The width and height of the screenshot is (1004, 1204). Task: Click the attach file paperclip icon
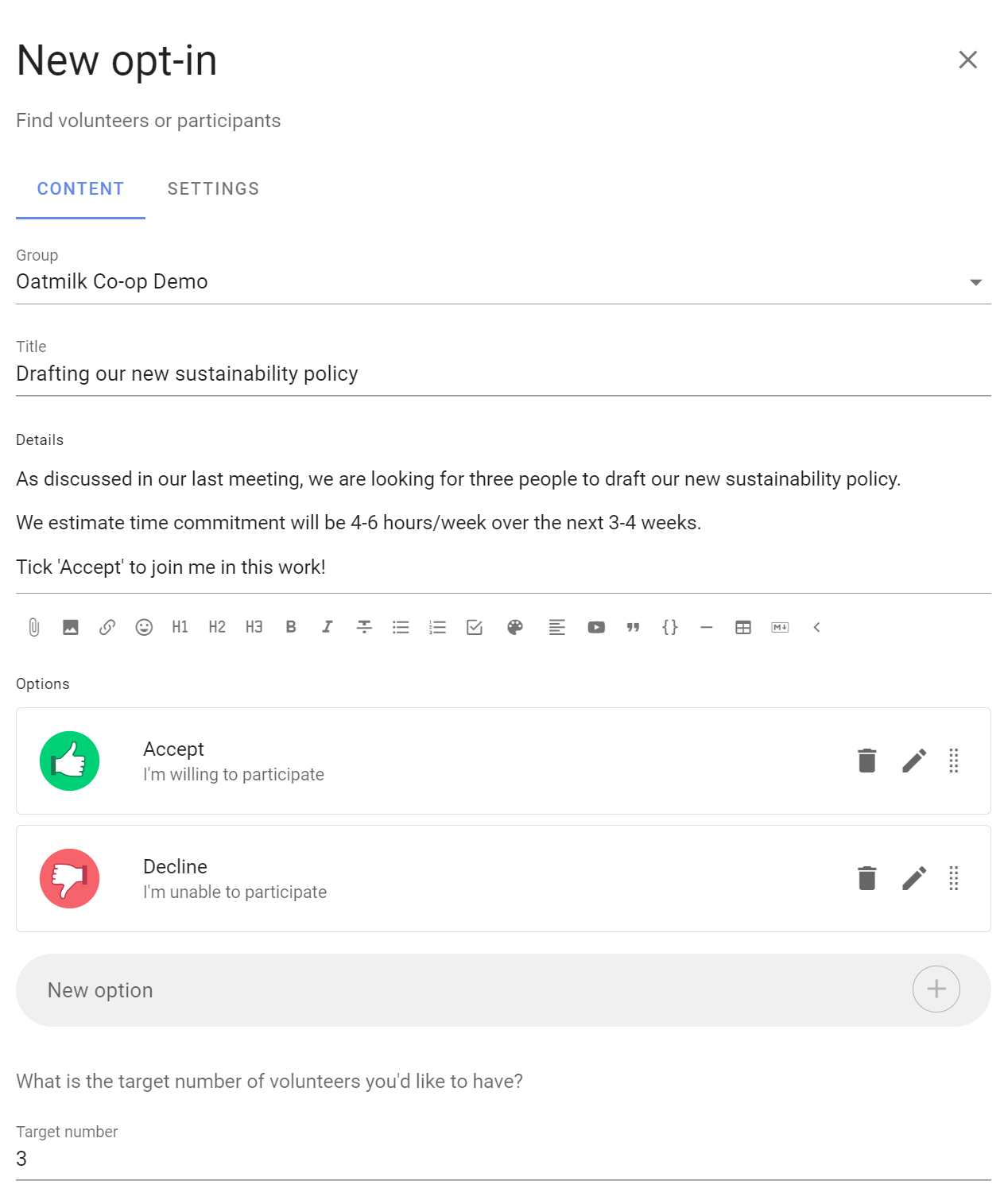coord(33,627)
